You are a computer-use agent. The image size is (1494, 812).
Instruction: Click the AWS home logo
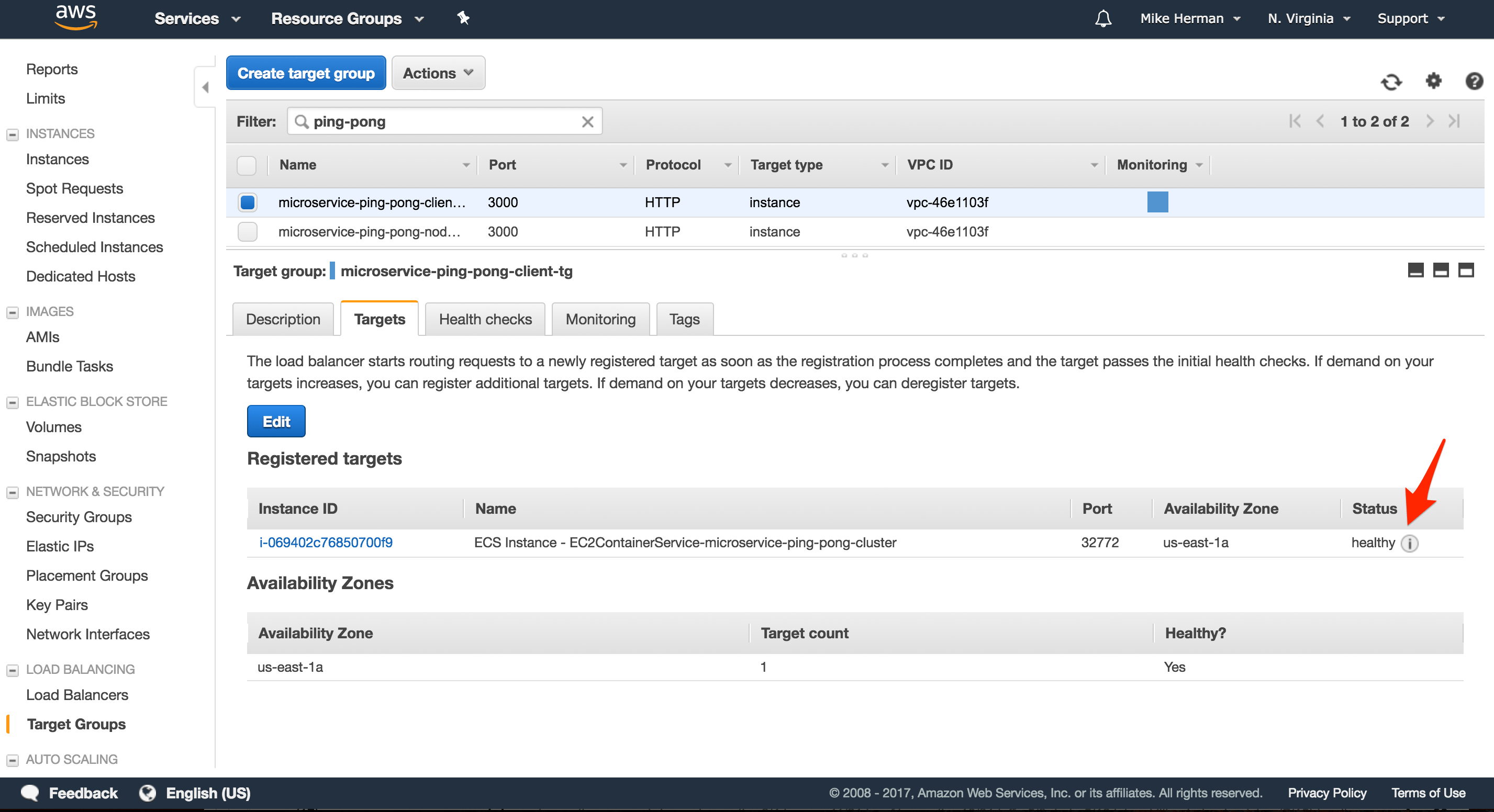click(75, 17)
